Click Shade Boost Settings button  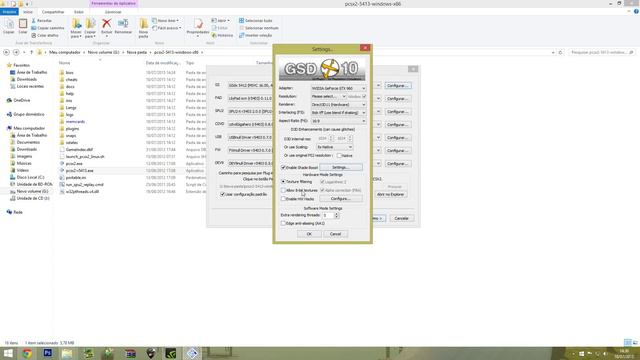pyautogui.click(x=340, y=167)
